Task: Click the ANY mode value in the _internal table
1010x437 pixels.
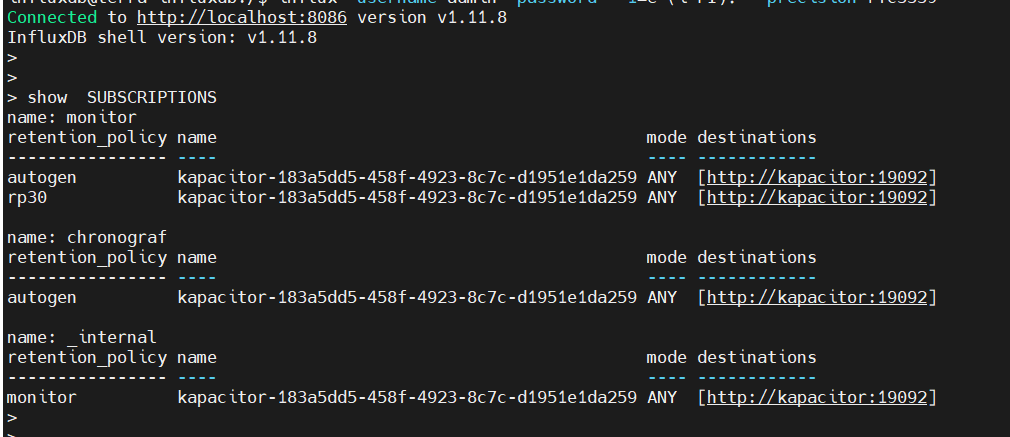Action: (x=662, y=398)
